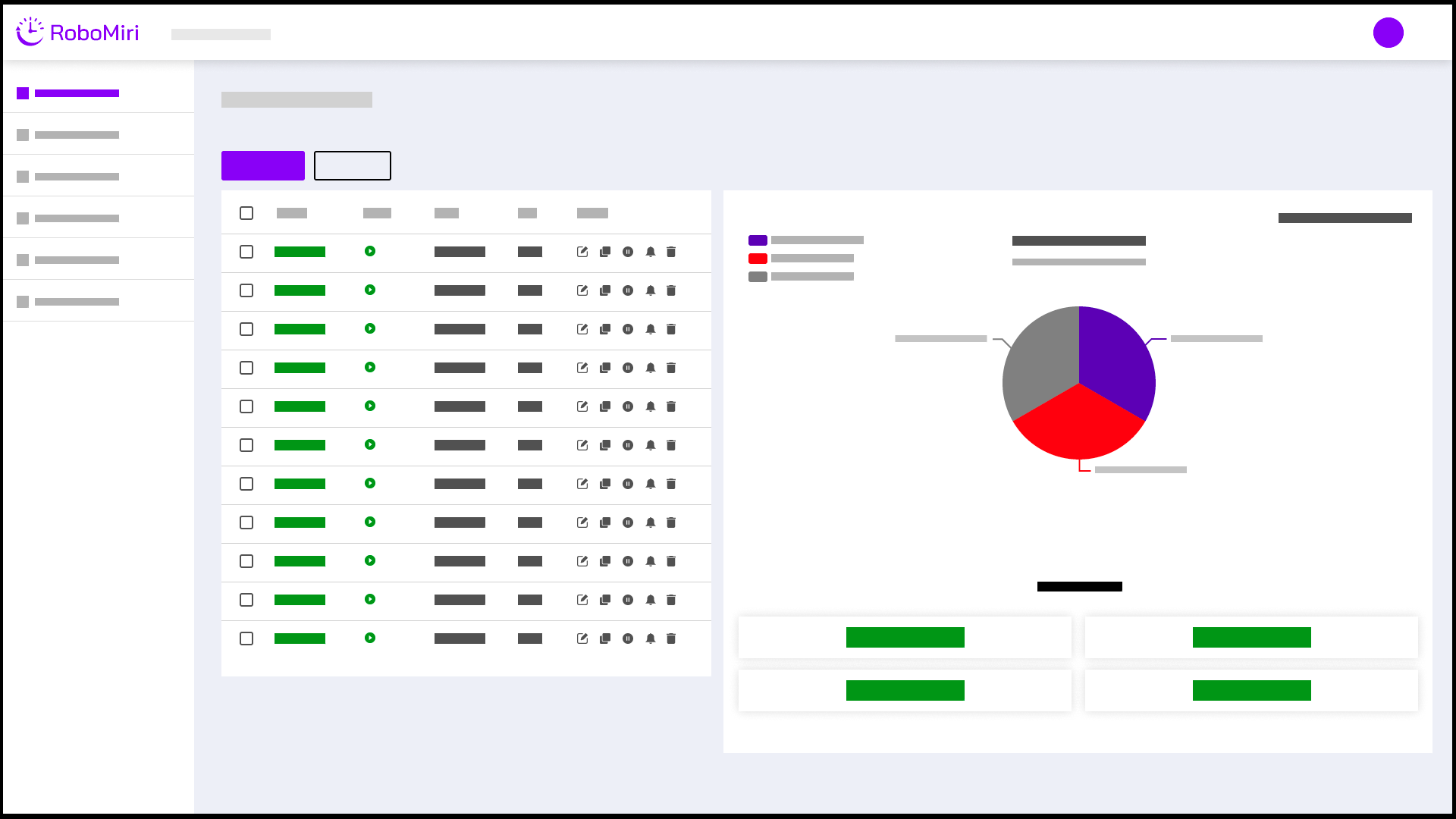This screenshot has width=1456, height=819.
Task: Check the sixth table row checkbox
Action: [246, 445]
